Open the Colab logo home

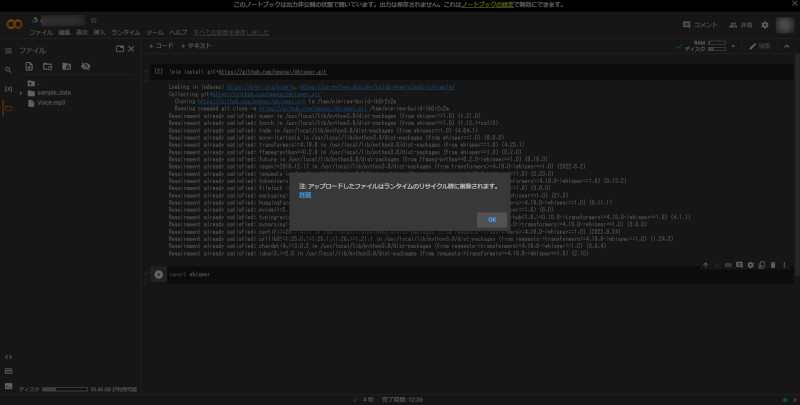coord(14,24)
